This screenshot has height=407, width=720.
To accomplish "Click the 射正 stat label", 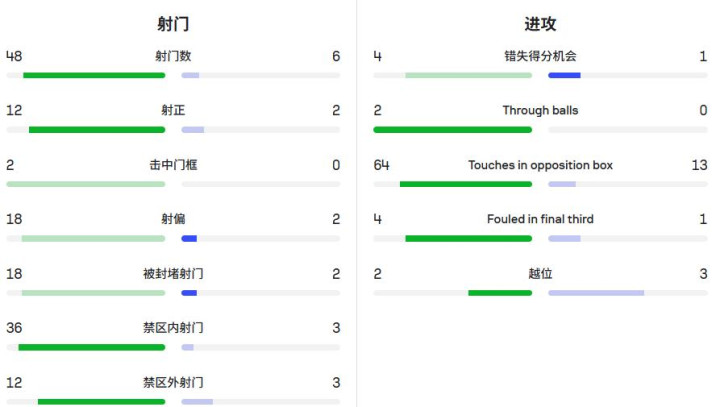I will click(x=173, y=110).
